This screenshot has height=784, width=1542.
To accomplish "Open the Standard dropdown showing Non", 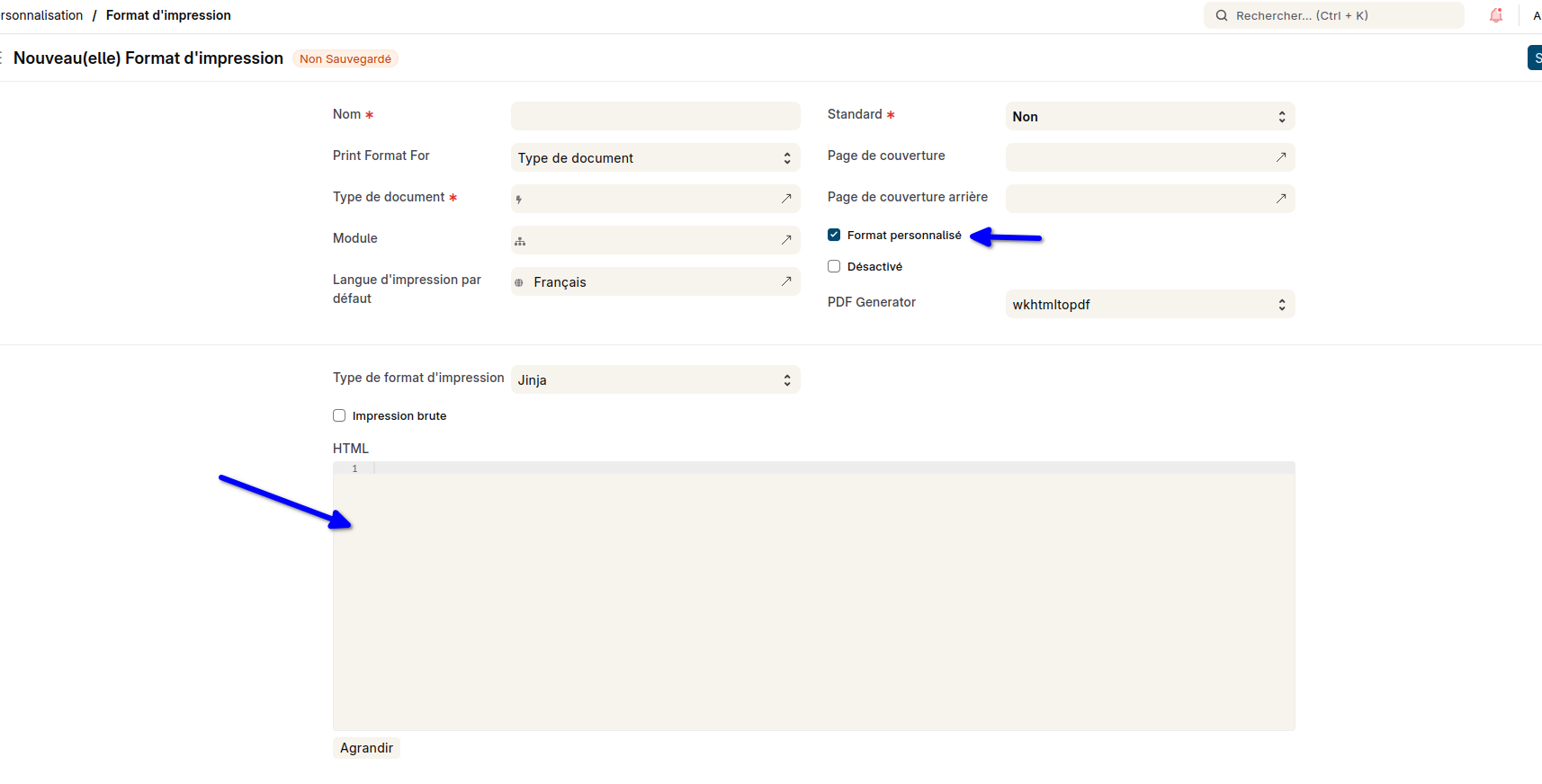I will (x=1150, y=117).
